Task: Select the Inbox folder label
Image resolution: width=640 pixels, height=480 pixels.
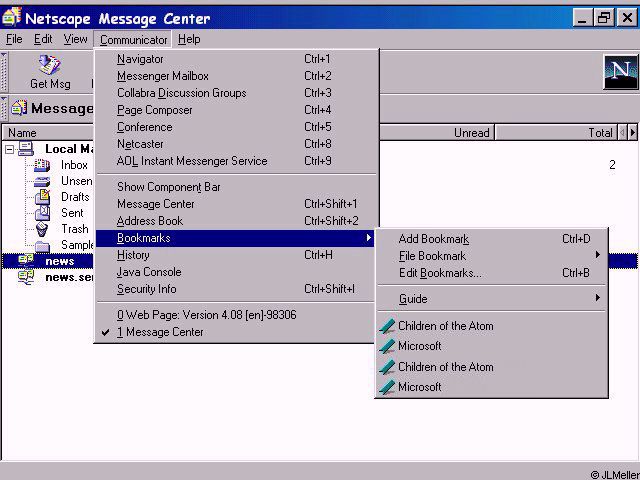Action: [74, 165]
